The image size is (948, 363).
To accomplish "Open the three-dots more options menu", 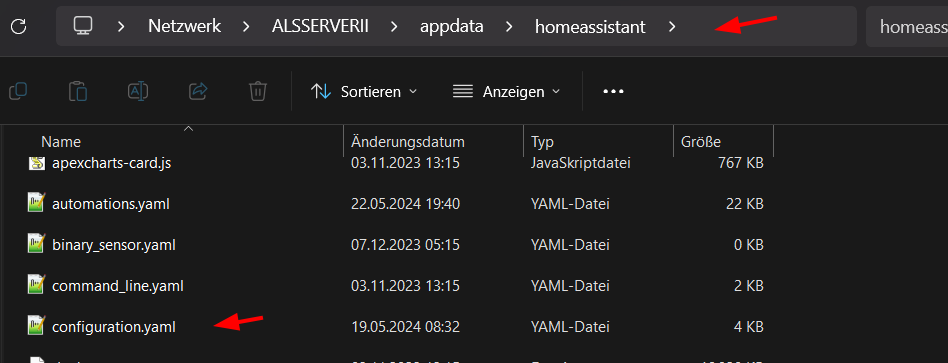I will (613, 91).
